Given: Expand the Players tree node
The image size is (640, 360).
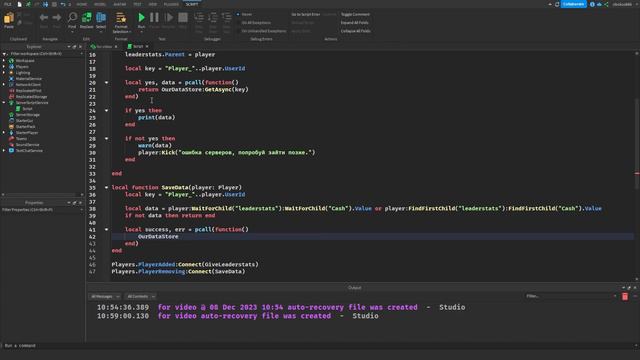Looking at the screenshot, I should click(4, 67).
